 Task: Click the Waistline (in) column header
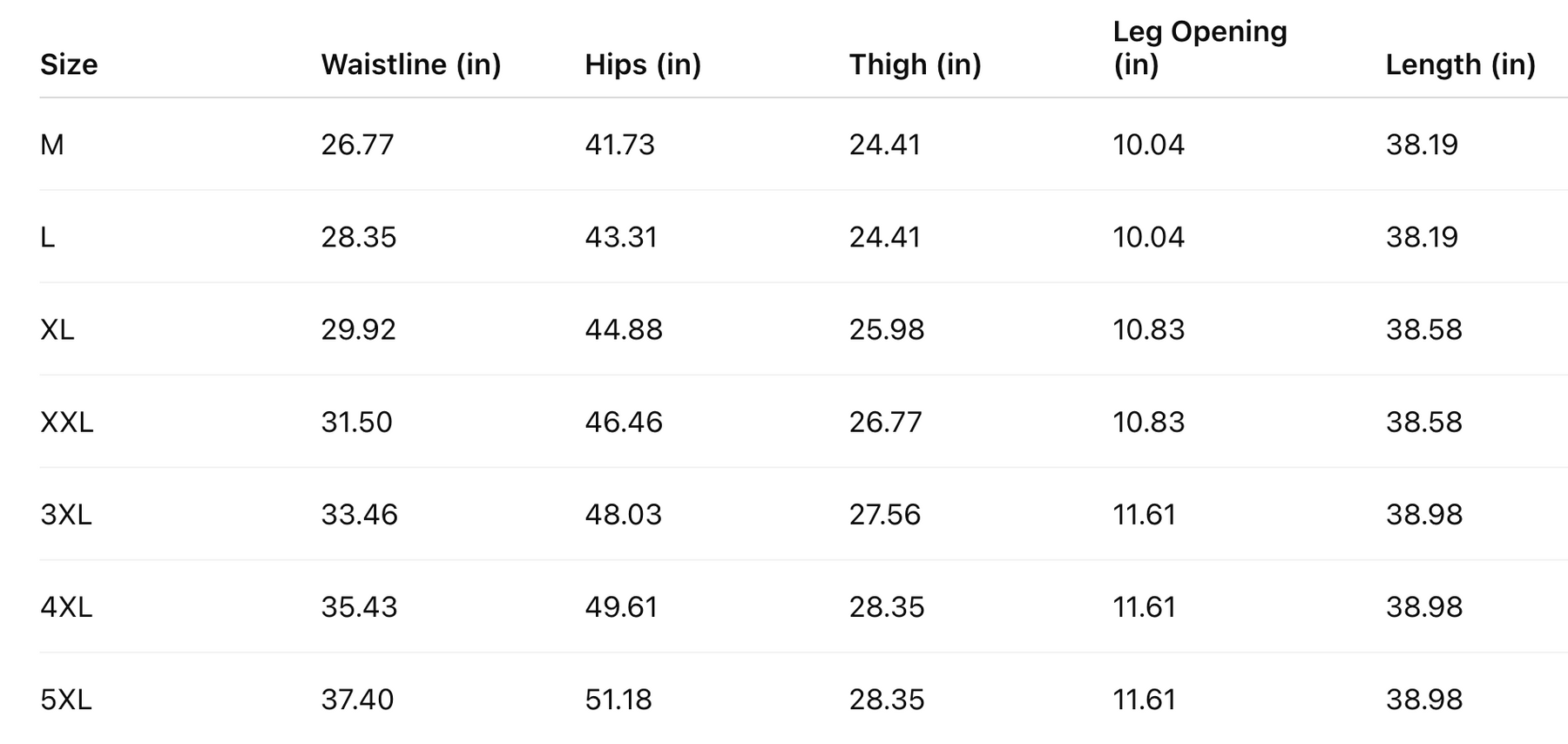(x=410, y=64)
